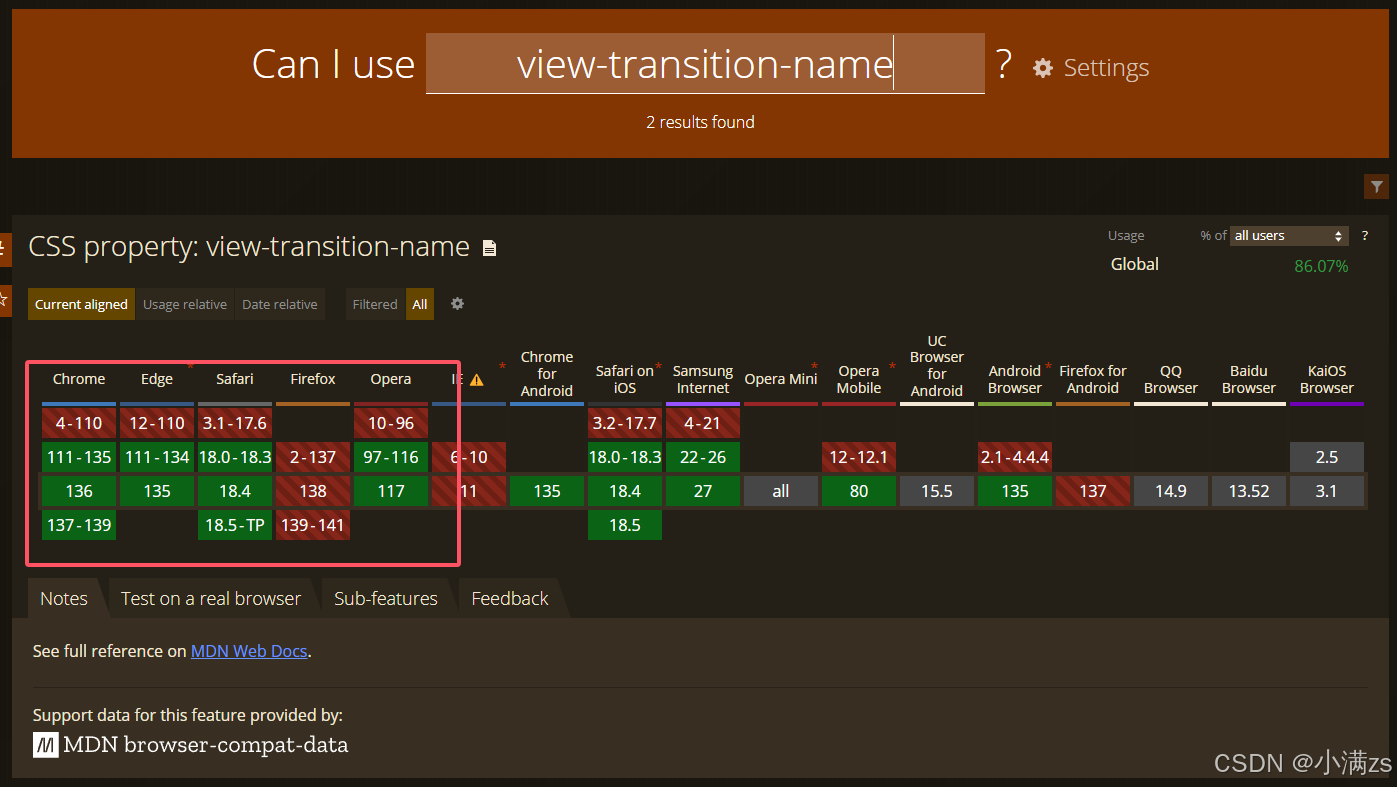1397x787 pixels.
Task: Click Safari on iOS header
Action: (625, 379)
